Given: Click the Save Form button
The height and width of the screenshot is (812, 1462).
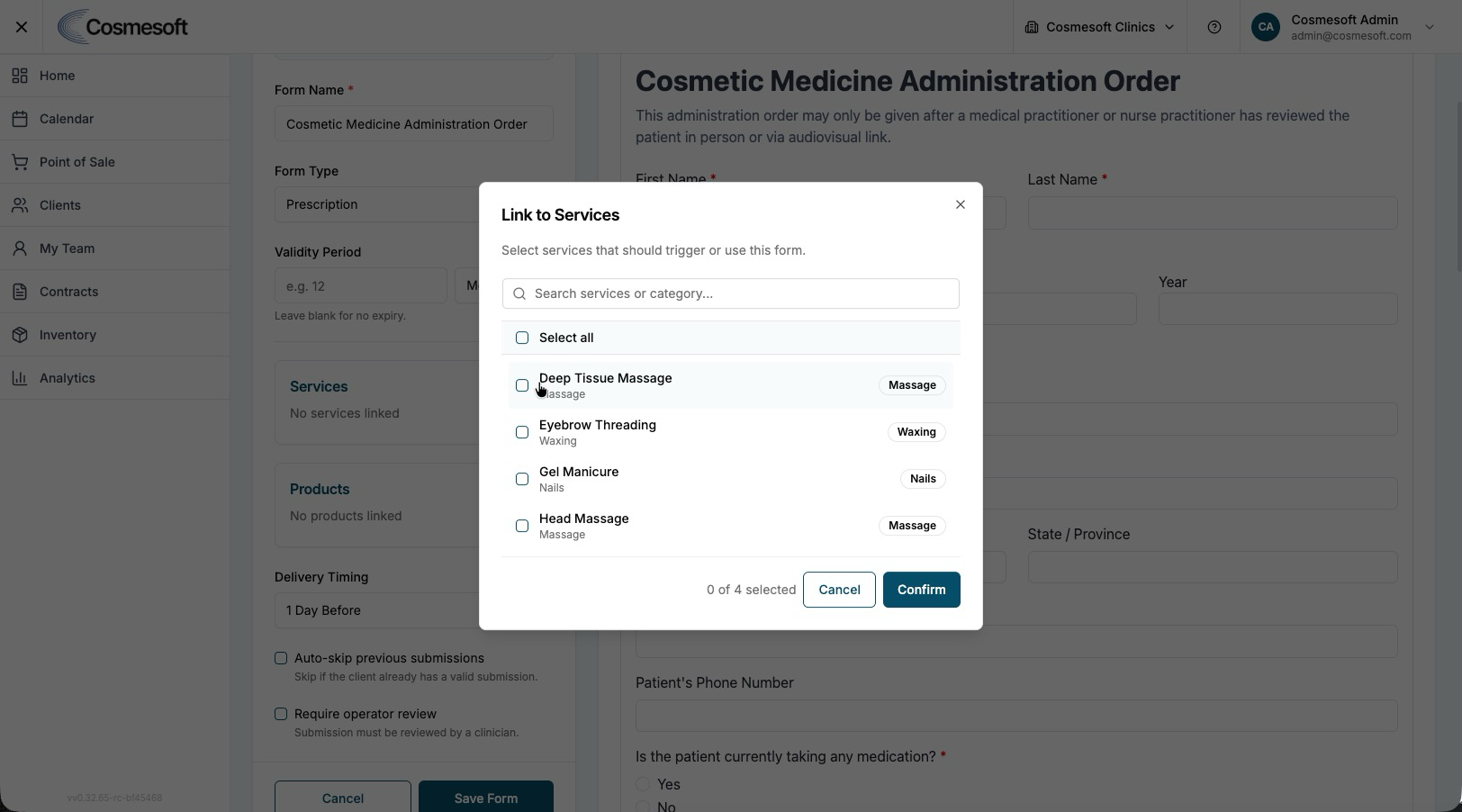Looking at the screenshot, I should pos(486,798).
